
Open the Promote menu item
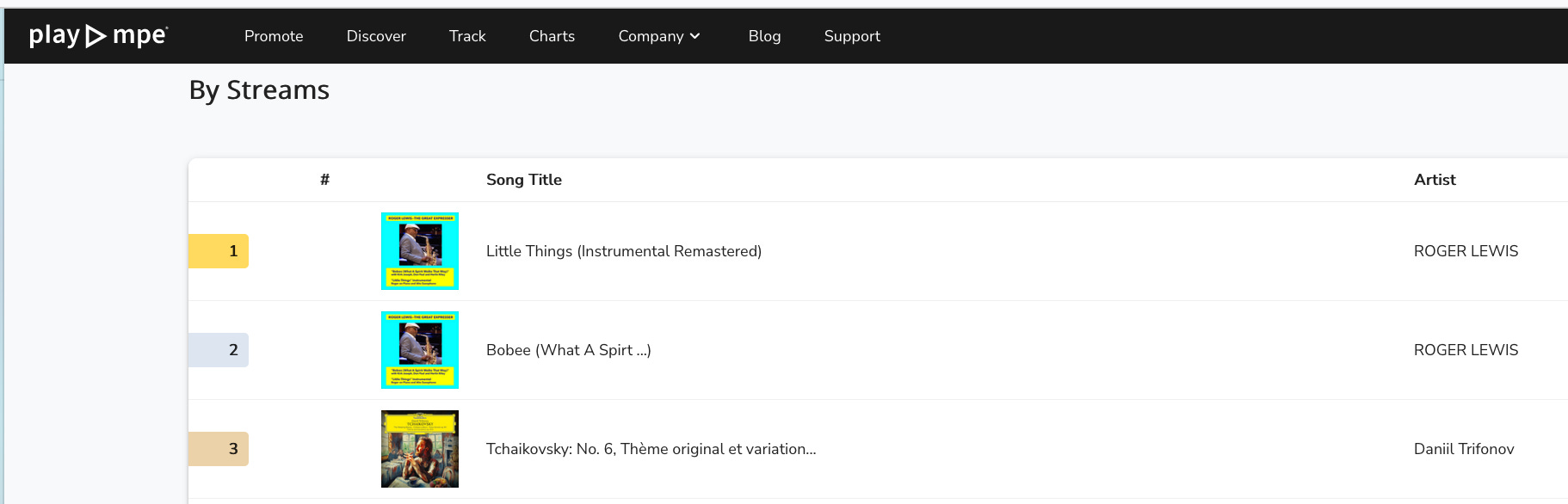[274, 36]
